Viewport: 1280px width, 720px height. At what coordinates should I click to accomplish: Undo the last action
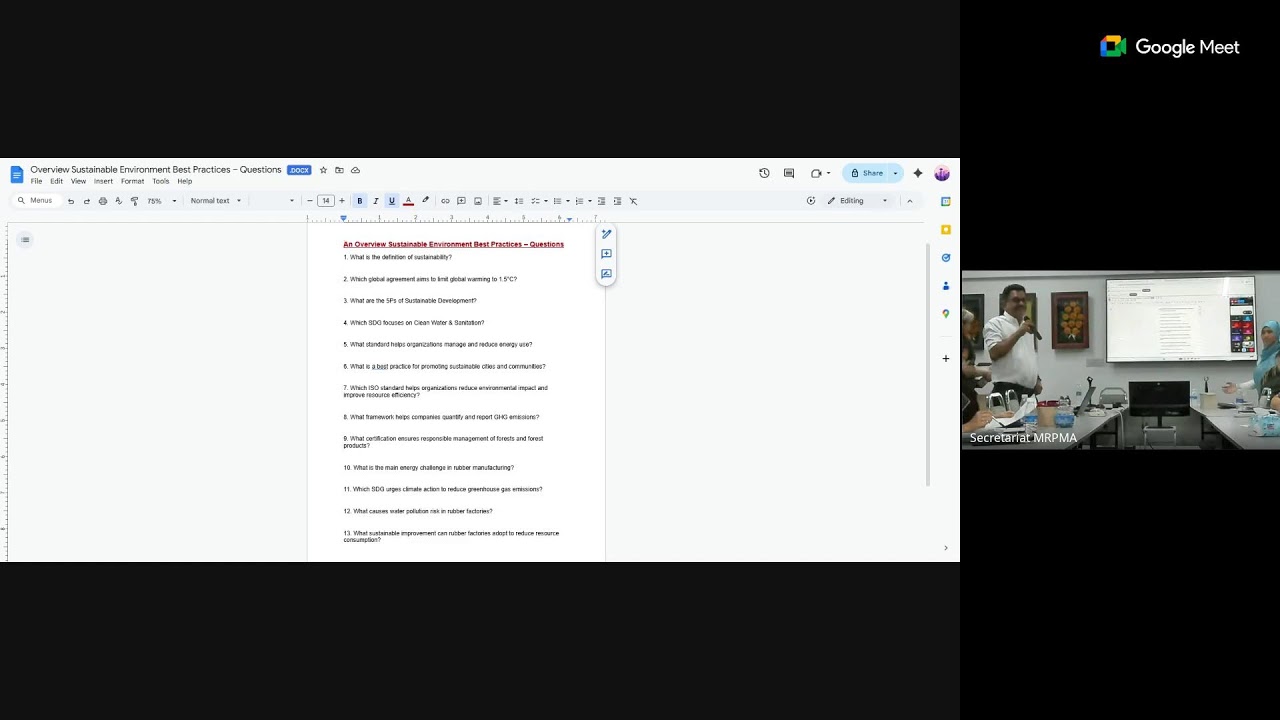pos(70,201)
